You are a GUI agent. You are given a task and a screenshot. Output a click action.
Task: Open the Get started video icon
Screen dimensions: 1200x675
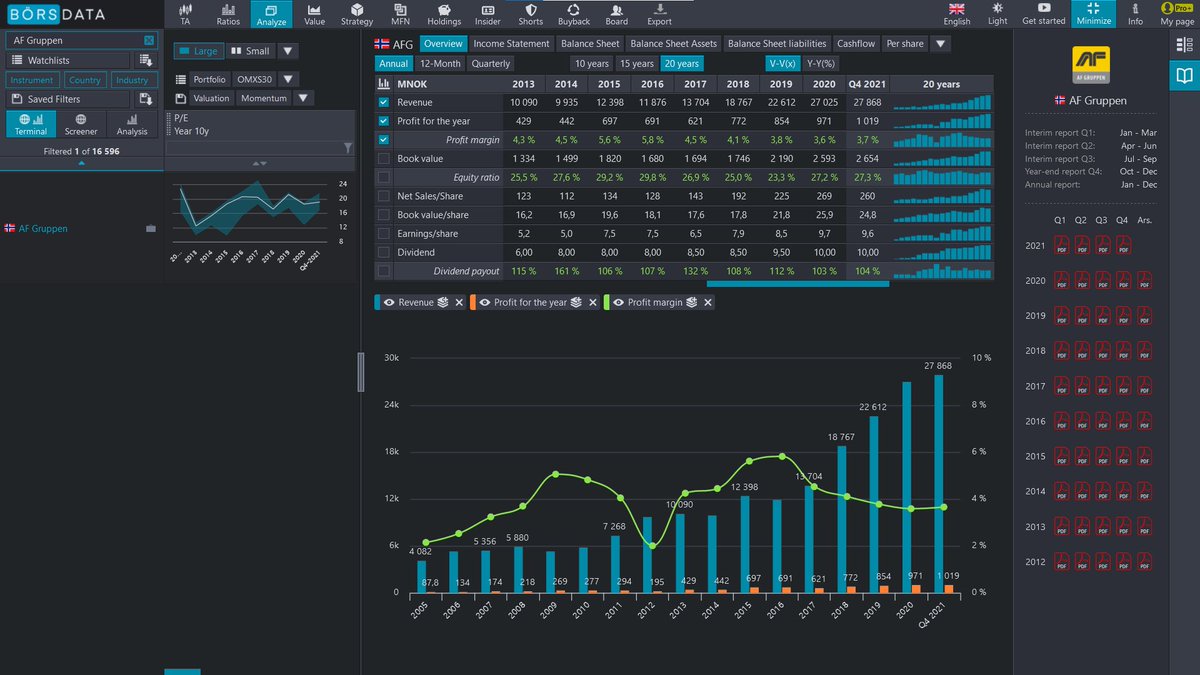[1044, 9]
